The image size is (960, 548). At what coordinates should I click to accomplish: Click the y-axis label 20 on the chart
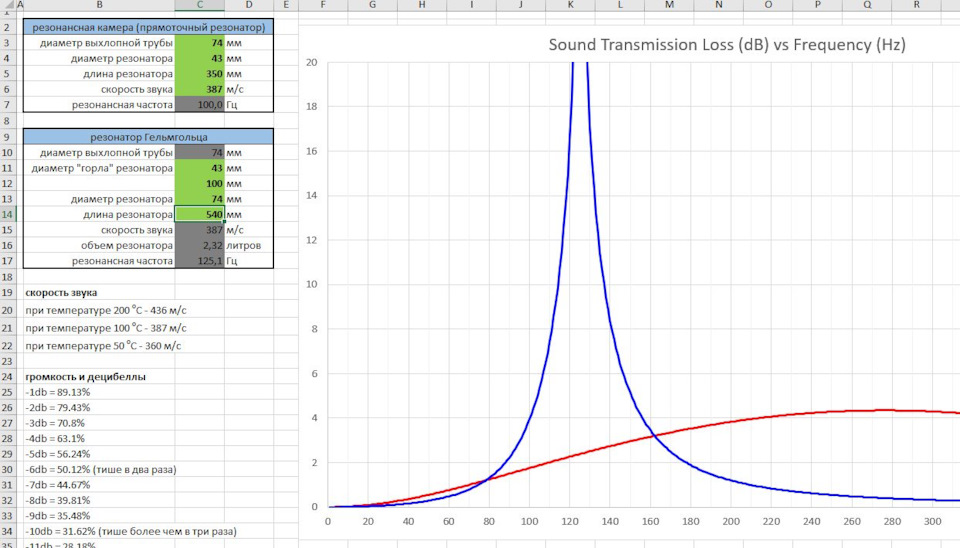[312, 62]
